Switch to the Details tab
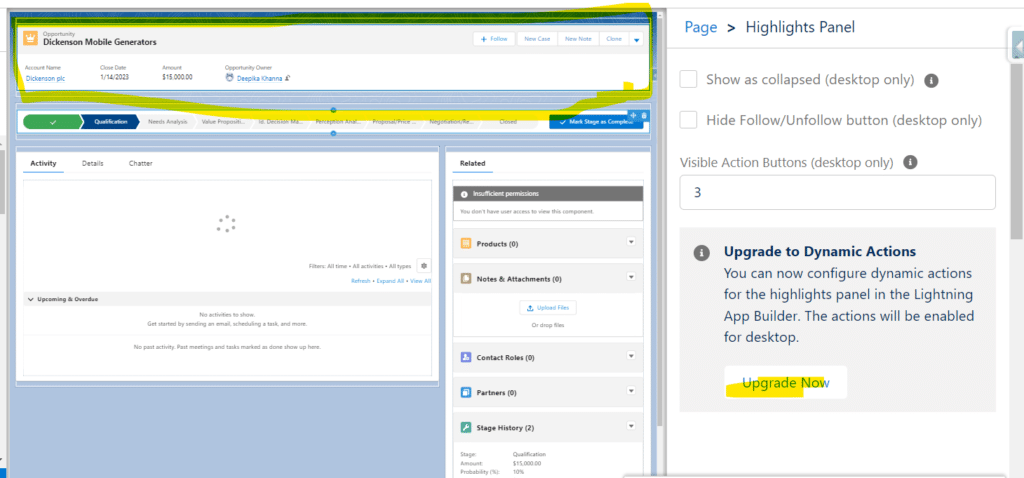The width and height of the screenshot is (1024, 478). pyautogui.click(x=93, y=162)
